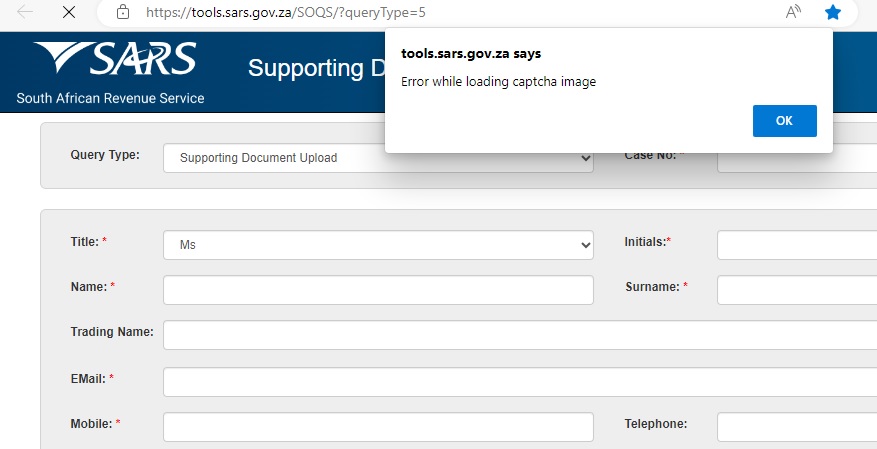877x449 pixels.
Task: Click the Surname text field
Action: point(797,290)
